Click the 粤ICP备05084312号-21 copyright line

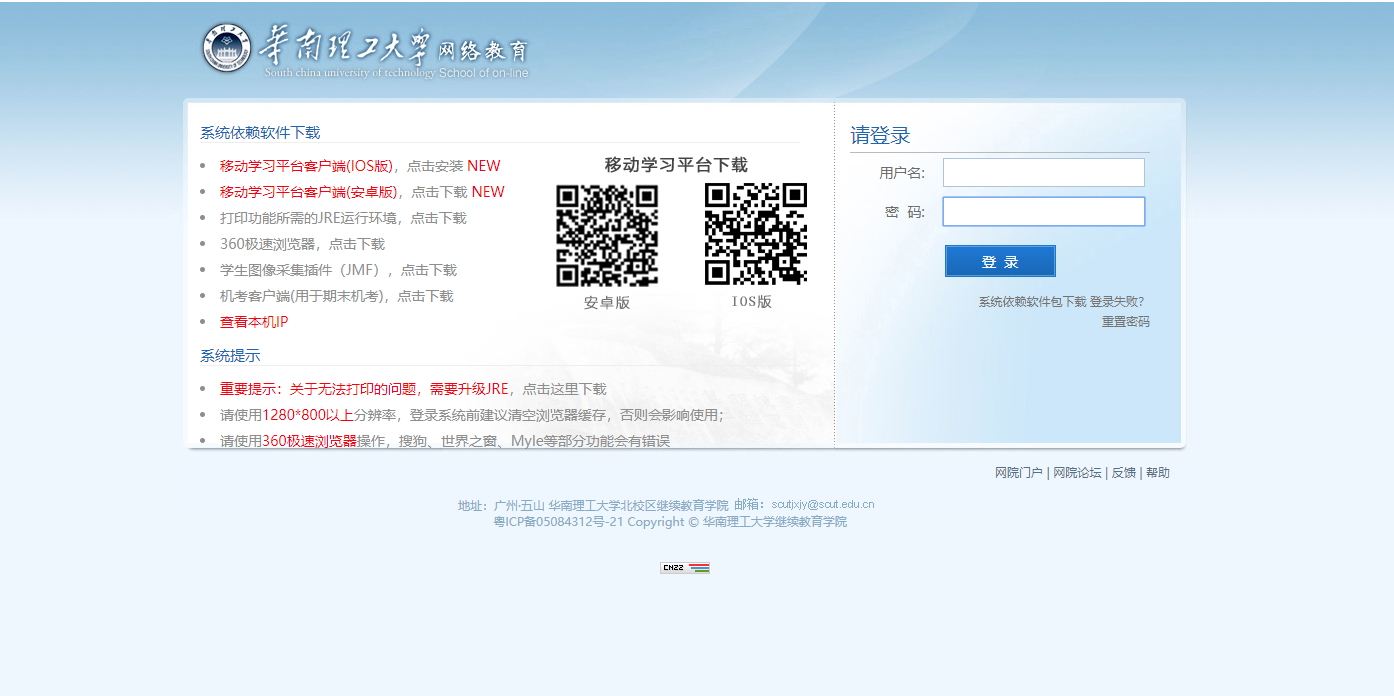tap(670, 522)
